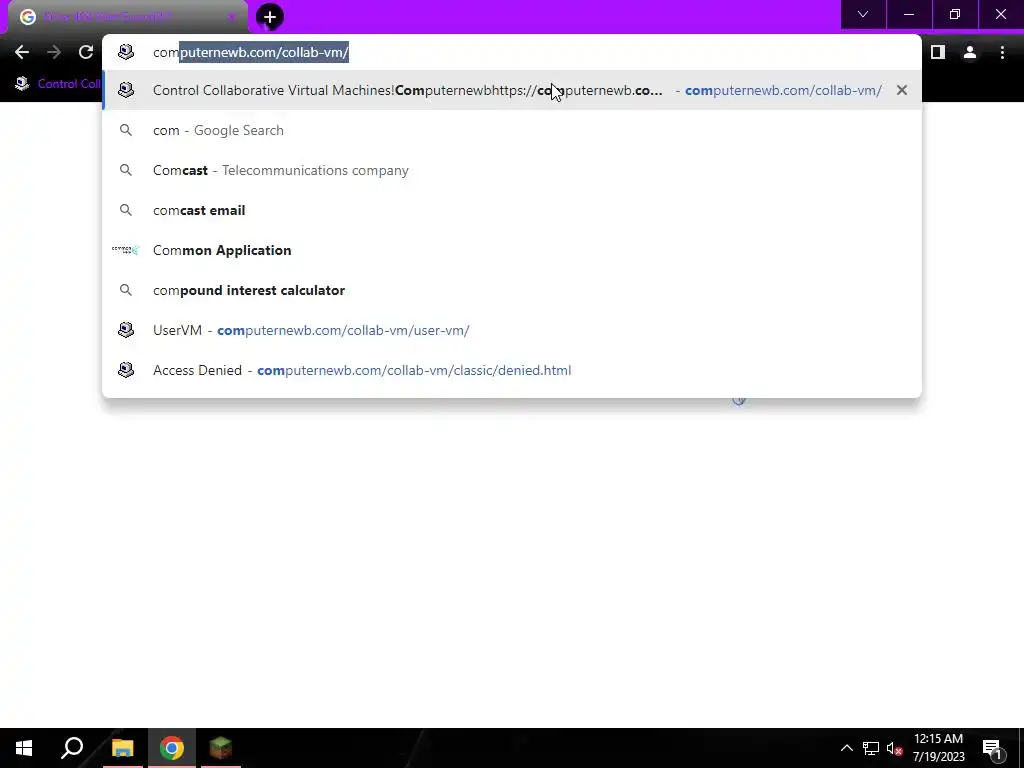Open the Minecraft block taskbar icon
The image size is (1024, 768).
tap(221, 748)
